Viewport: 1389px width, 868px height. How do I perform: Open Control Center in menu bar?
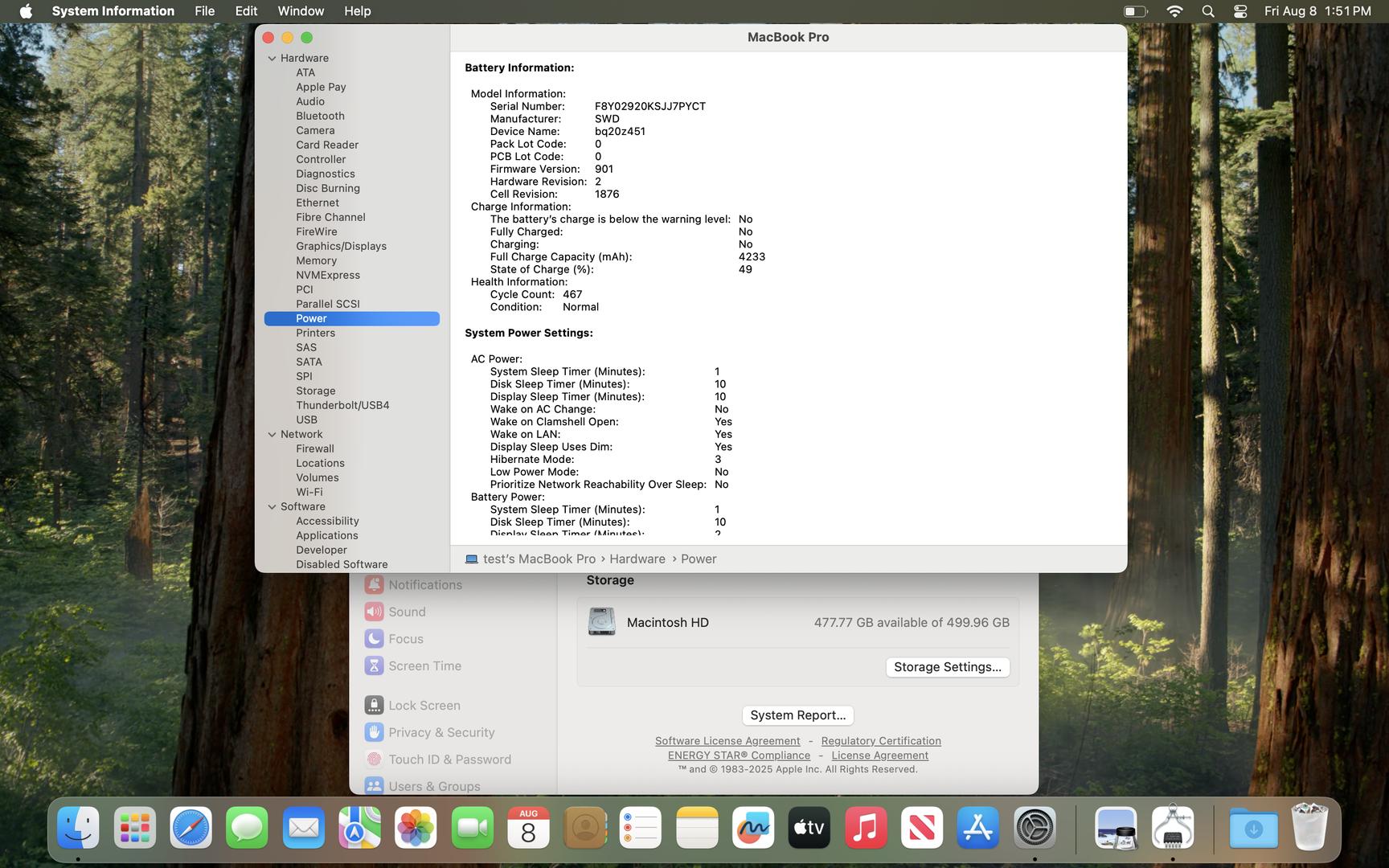pyautogui.click(x=1240, y=11)
